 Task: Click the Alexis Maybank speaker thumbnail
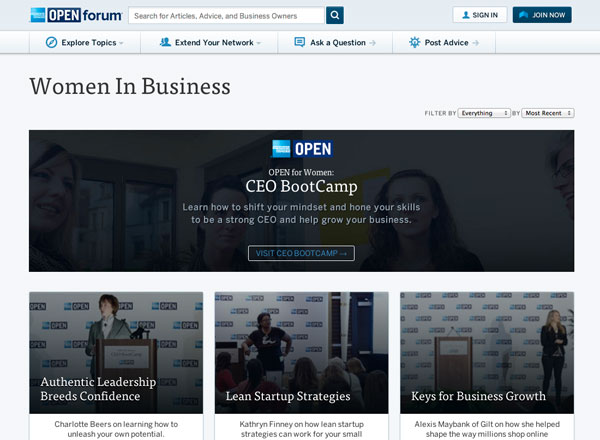coord(487,353)
